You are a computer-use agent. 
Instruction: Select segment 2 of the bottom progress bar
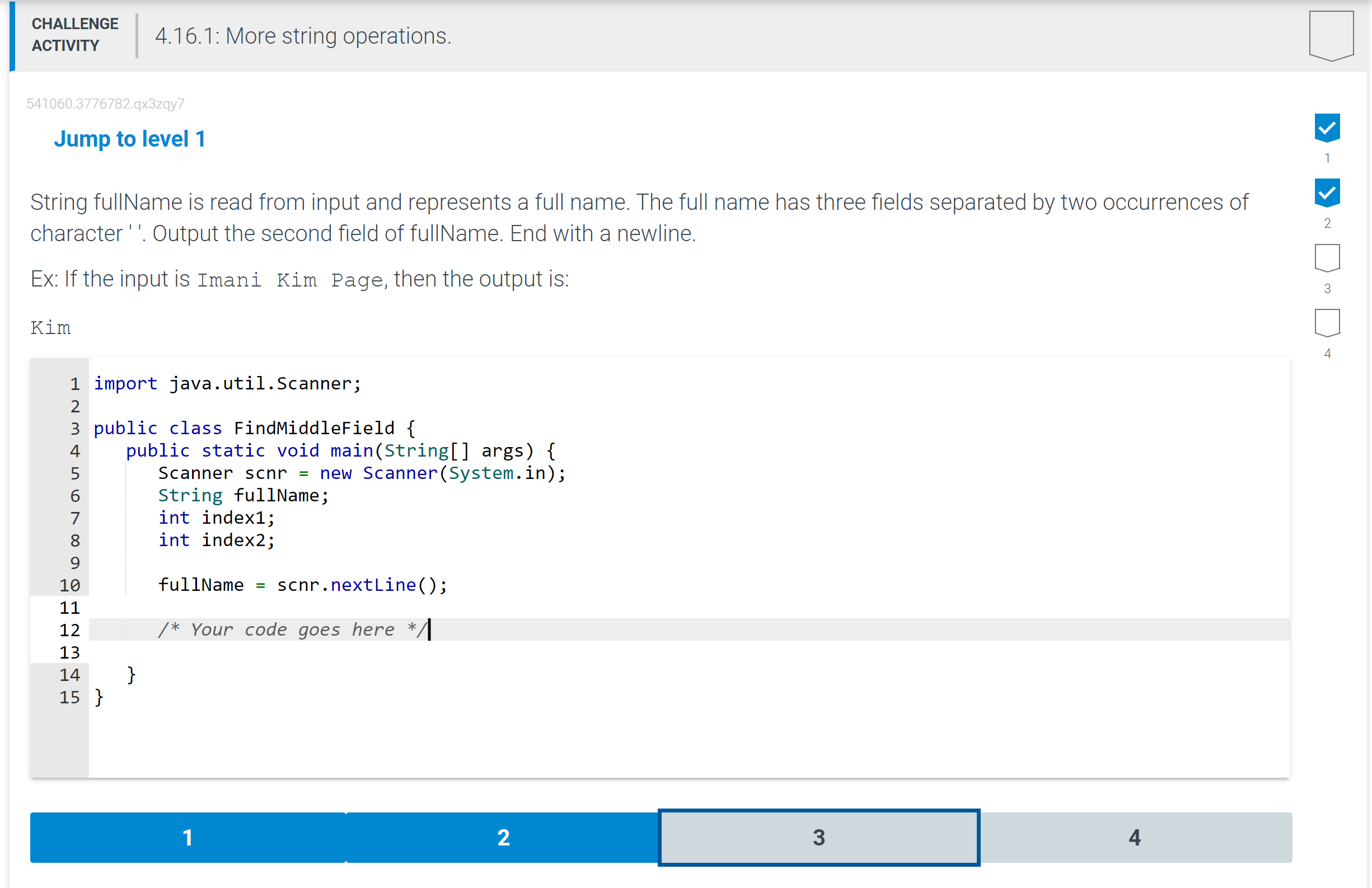point(503,837)
